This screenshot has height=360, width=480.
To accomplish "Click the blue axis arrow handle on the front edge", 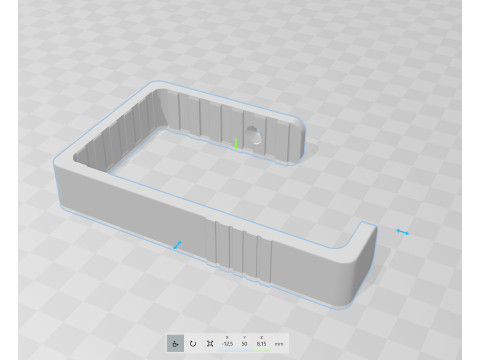I will [177, 245].
